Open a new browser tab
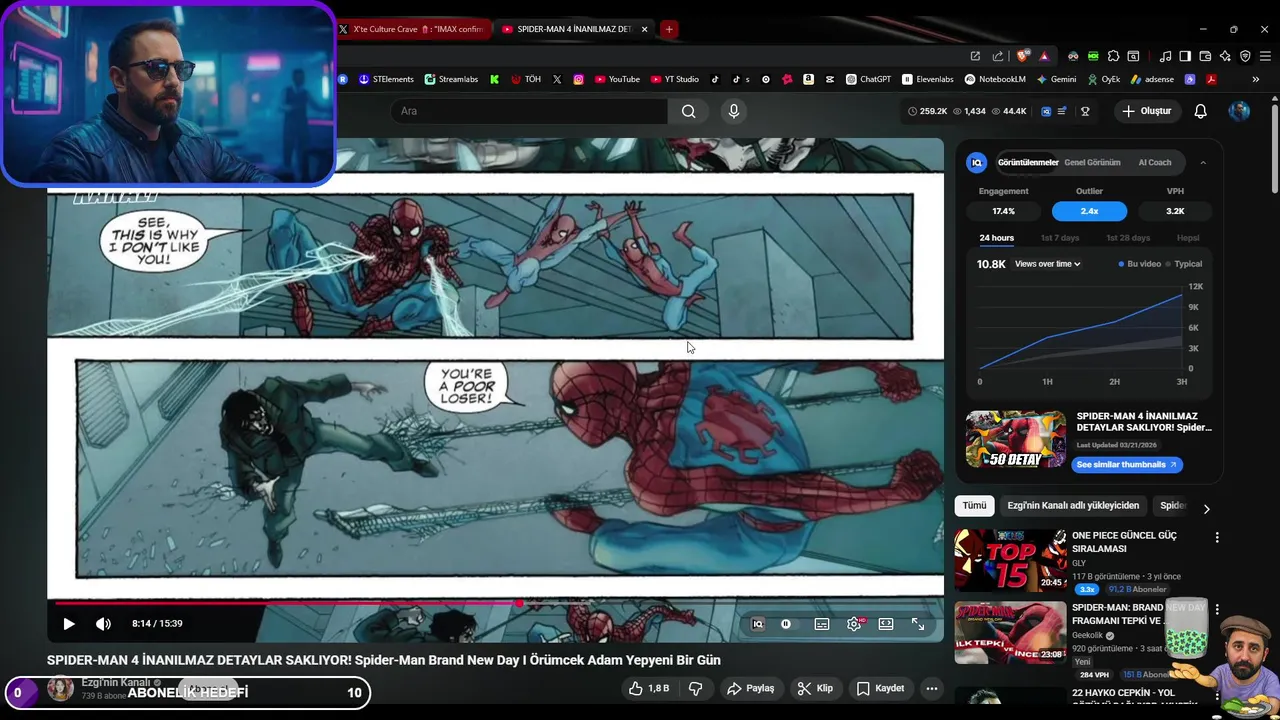 669,29
